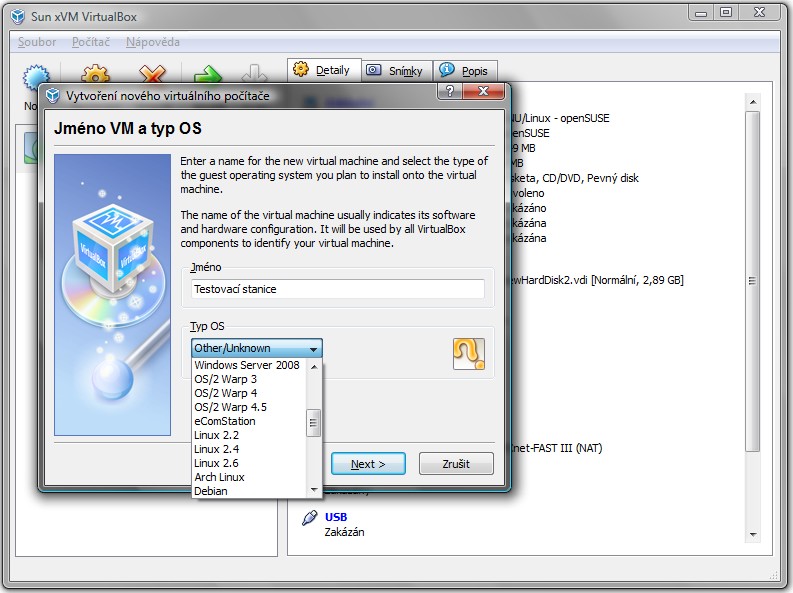Screen dimensions: 793x593
Task: Click the USB plug icon in details
Action: pos(310,518)
